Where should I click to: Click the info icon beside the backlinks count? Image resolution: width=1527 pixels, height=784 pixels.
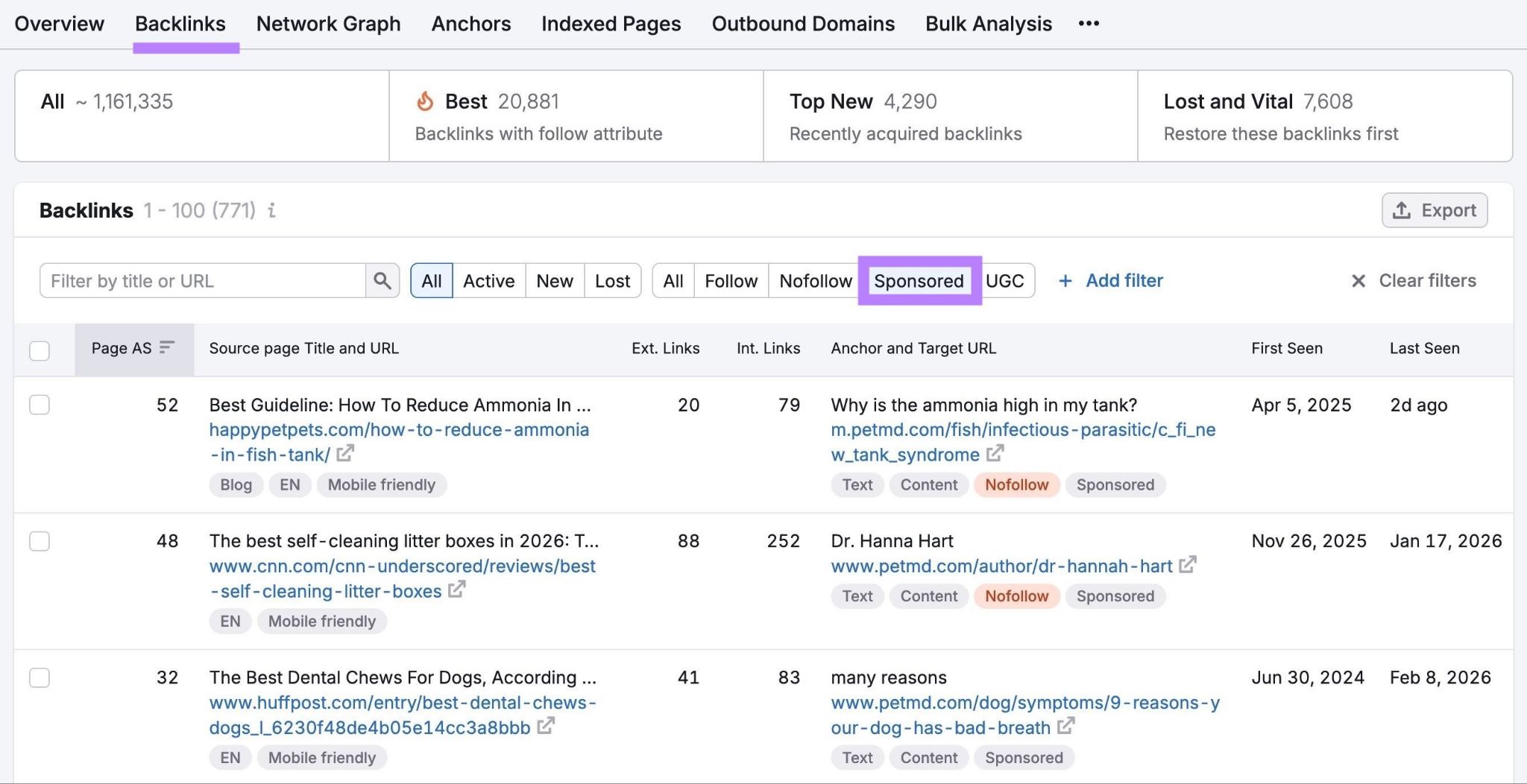click(x=272, y=211)
